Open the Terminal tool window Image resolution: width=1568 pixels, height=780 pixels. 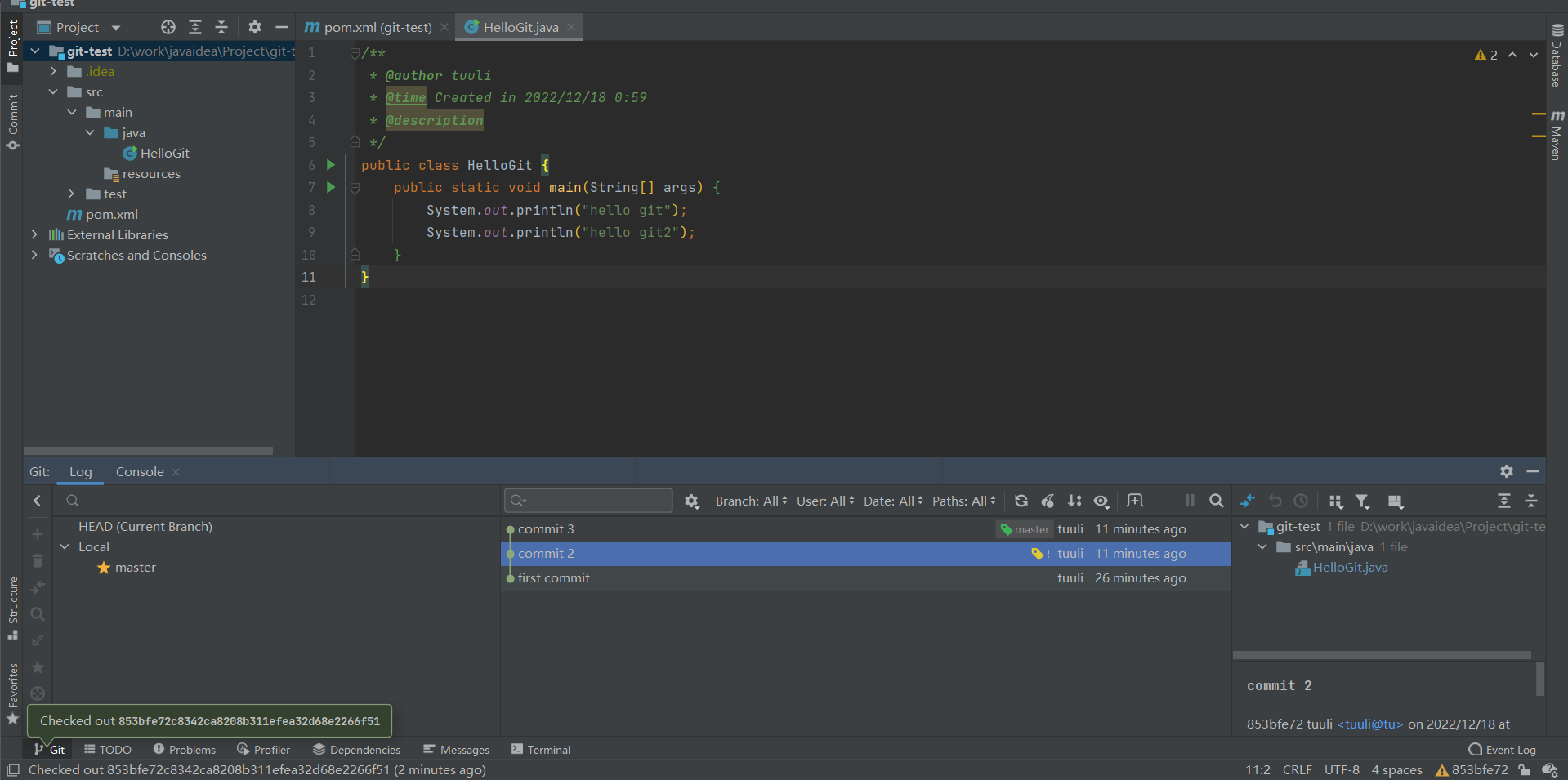tap(540, 749)
